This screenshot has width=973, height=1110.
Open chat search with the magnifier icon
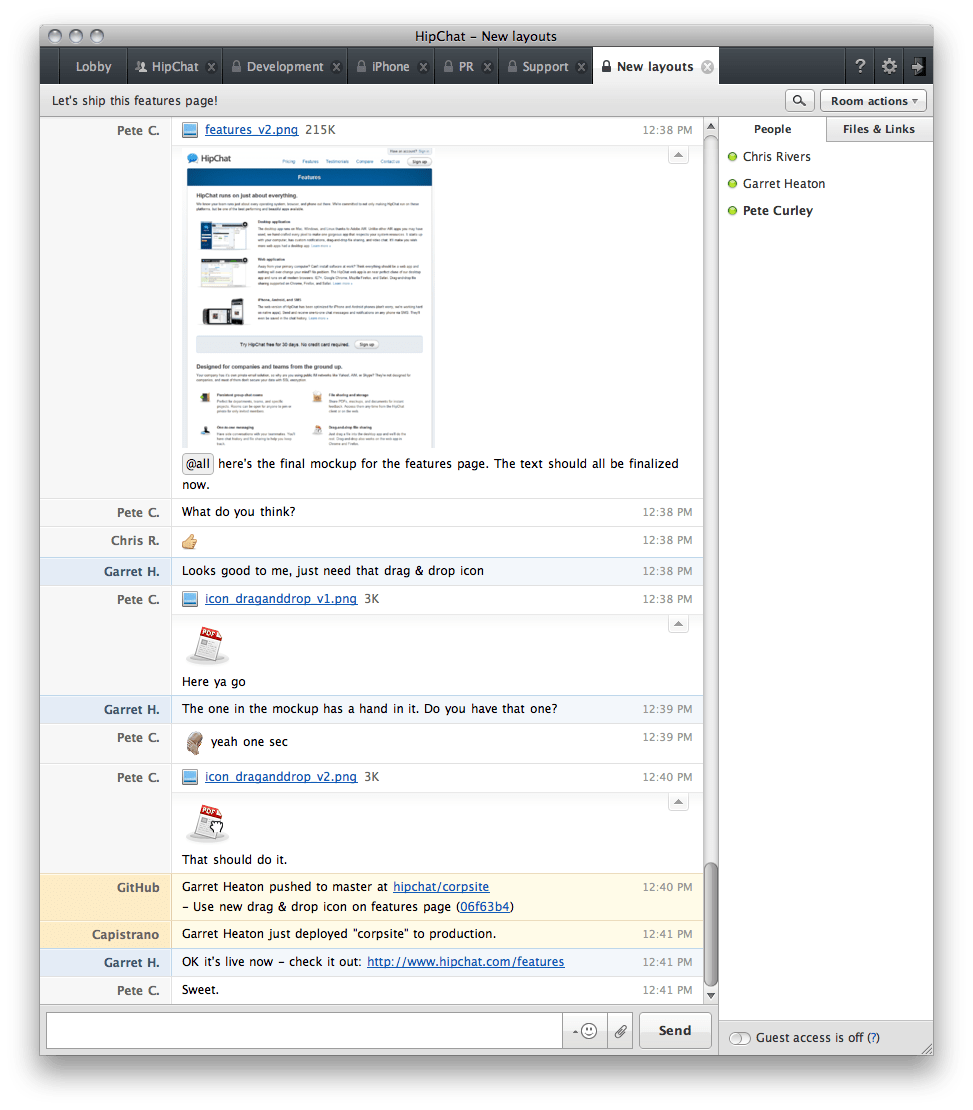pyautogui.click(x=798, y=100)
